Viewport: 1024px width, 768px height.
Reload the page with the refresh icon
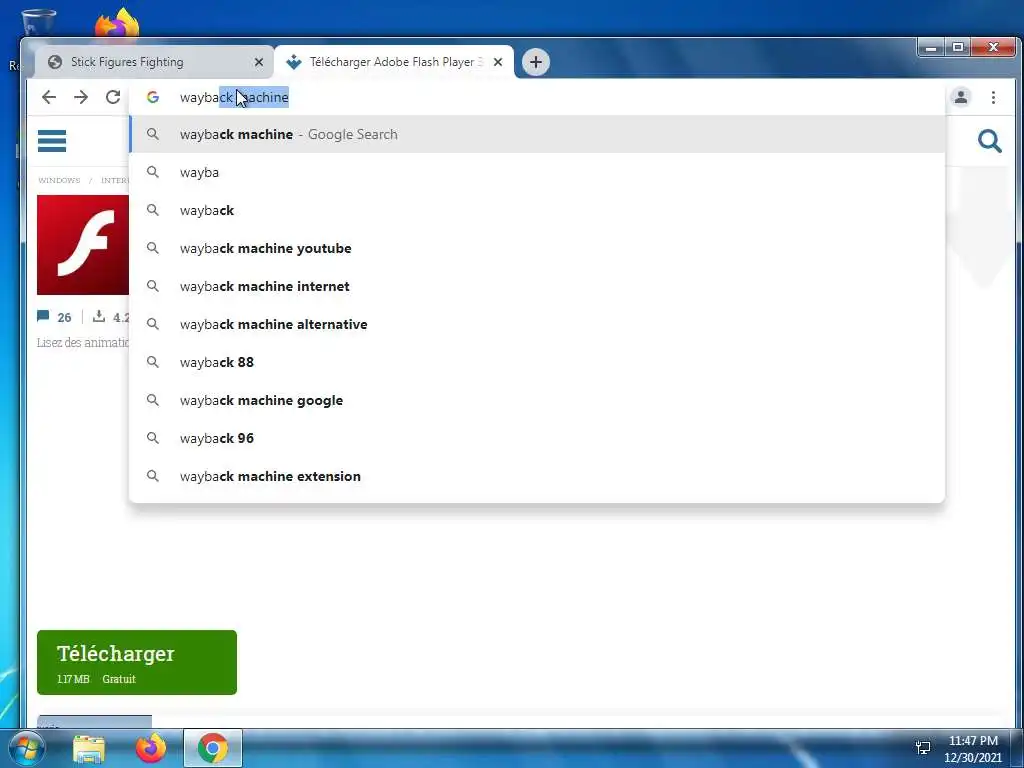point(113,97)
